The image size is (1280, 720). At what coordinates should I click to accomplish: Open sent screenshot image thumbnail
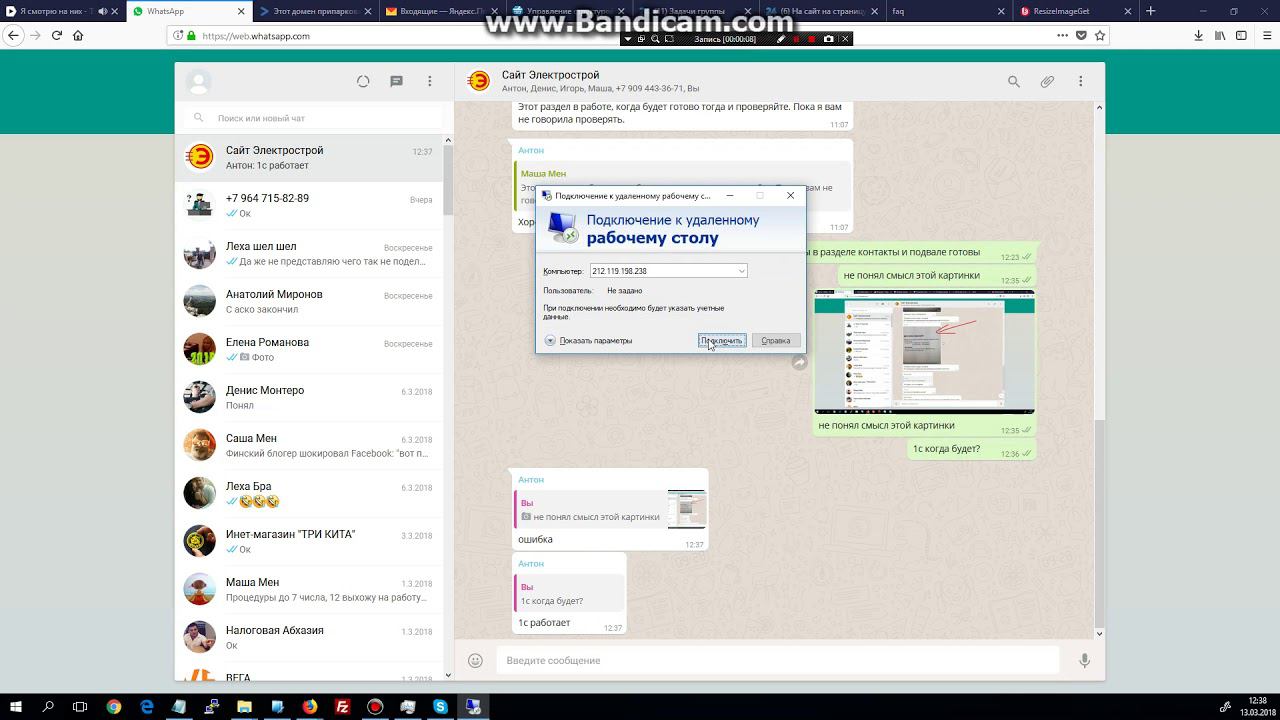[x=924, y=351]
